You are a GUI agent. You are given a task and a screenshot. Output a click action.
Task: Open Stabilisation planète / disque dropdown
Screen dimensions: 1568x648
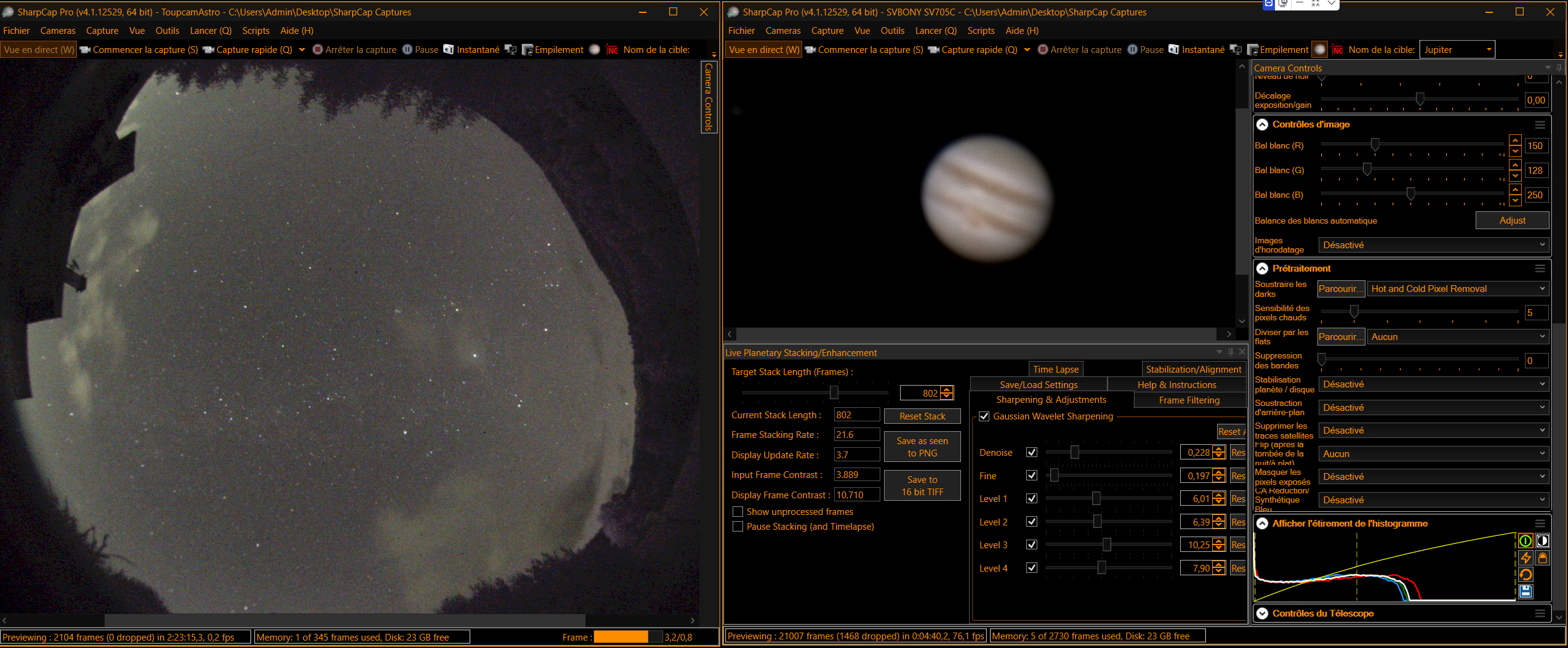tap(1433, 384)
